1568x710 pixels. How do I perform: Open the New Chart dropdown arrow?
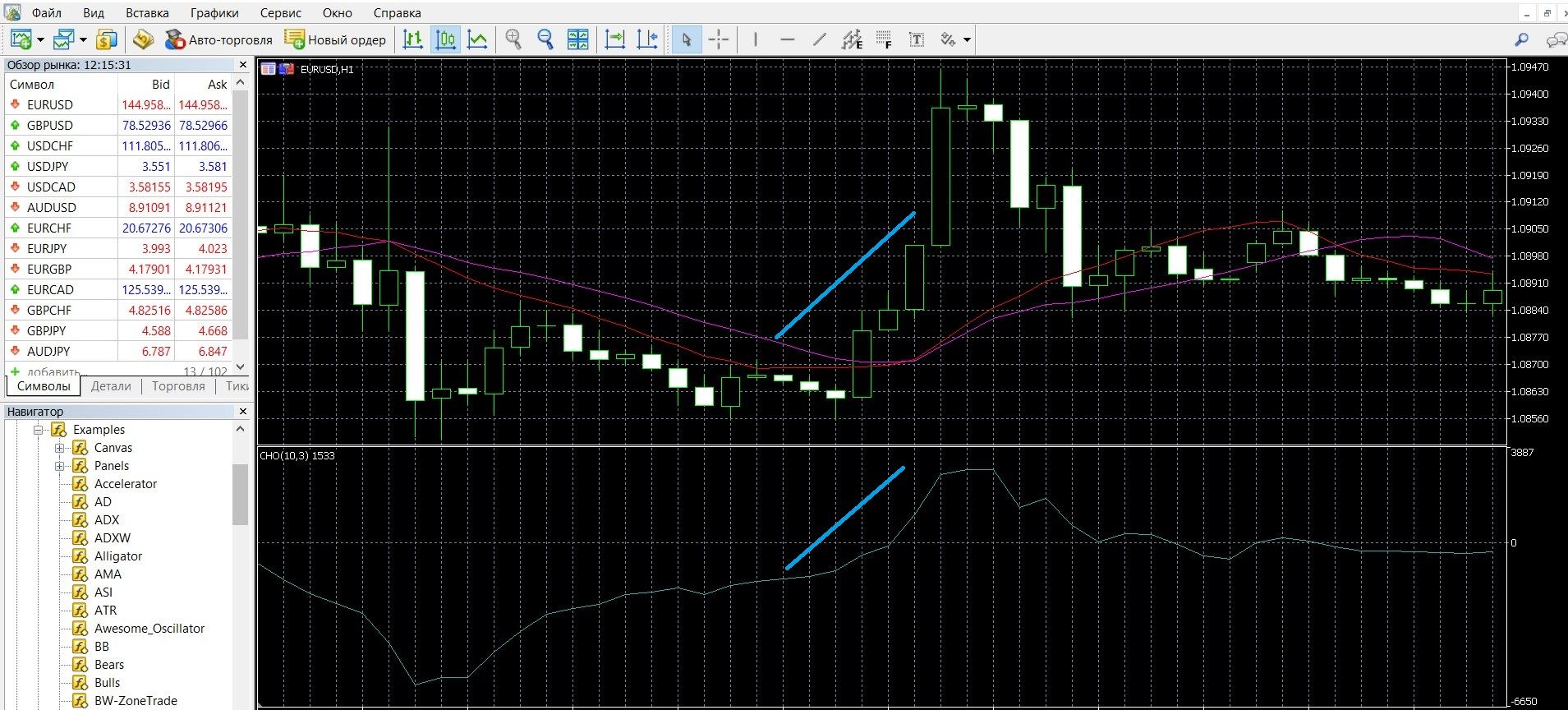click(40, 39)
